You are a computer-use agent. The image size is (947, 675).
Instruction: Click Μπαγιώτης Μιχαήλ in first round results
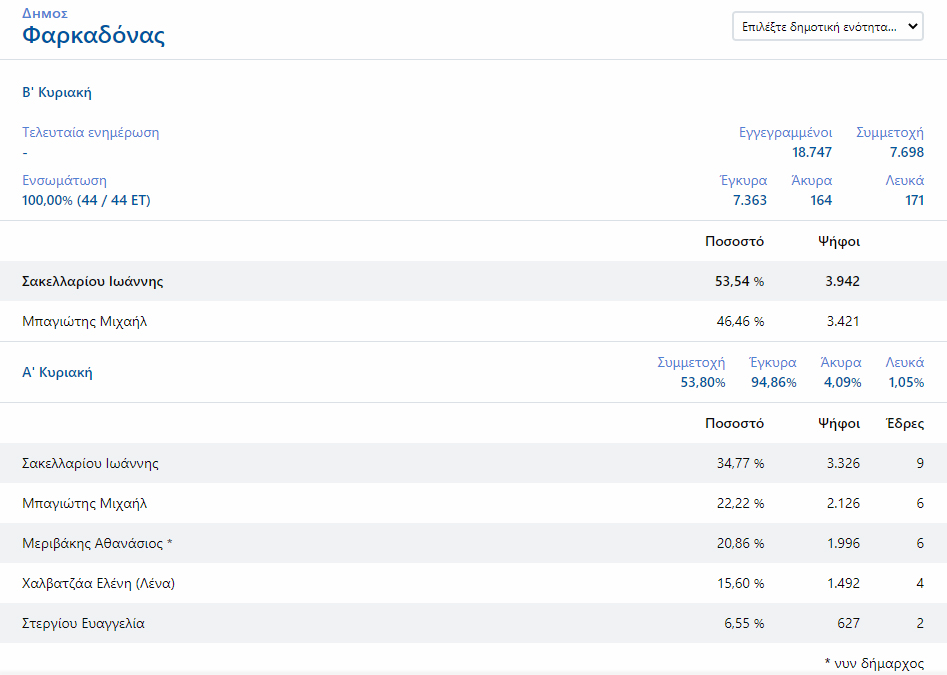(x=85, y=504)
